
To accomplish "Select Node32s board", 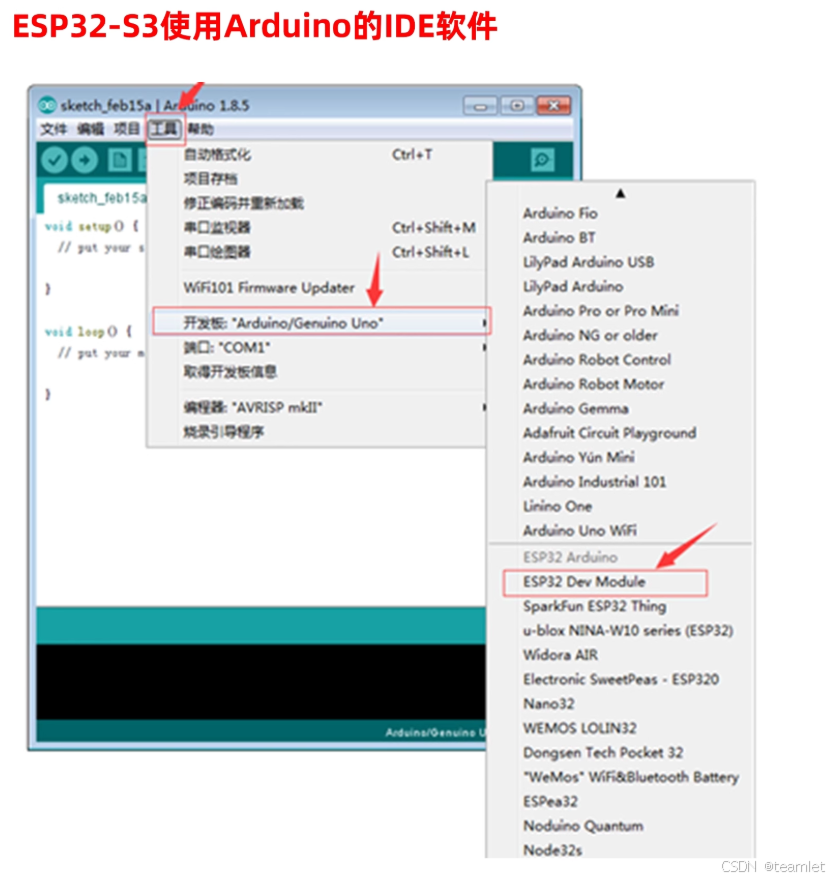I will [x=552, y=850].
